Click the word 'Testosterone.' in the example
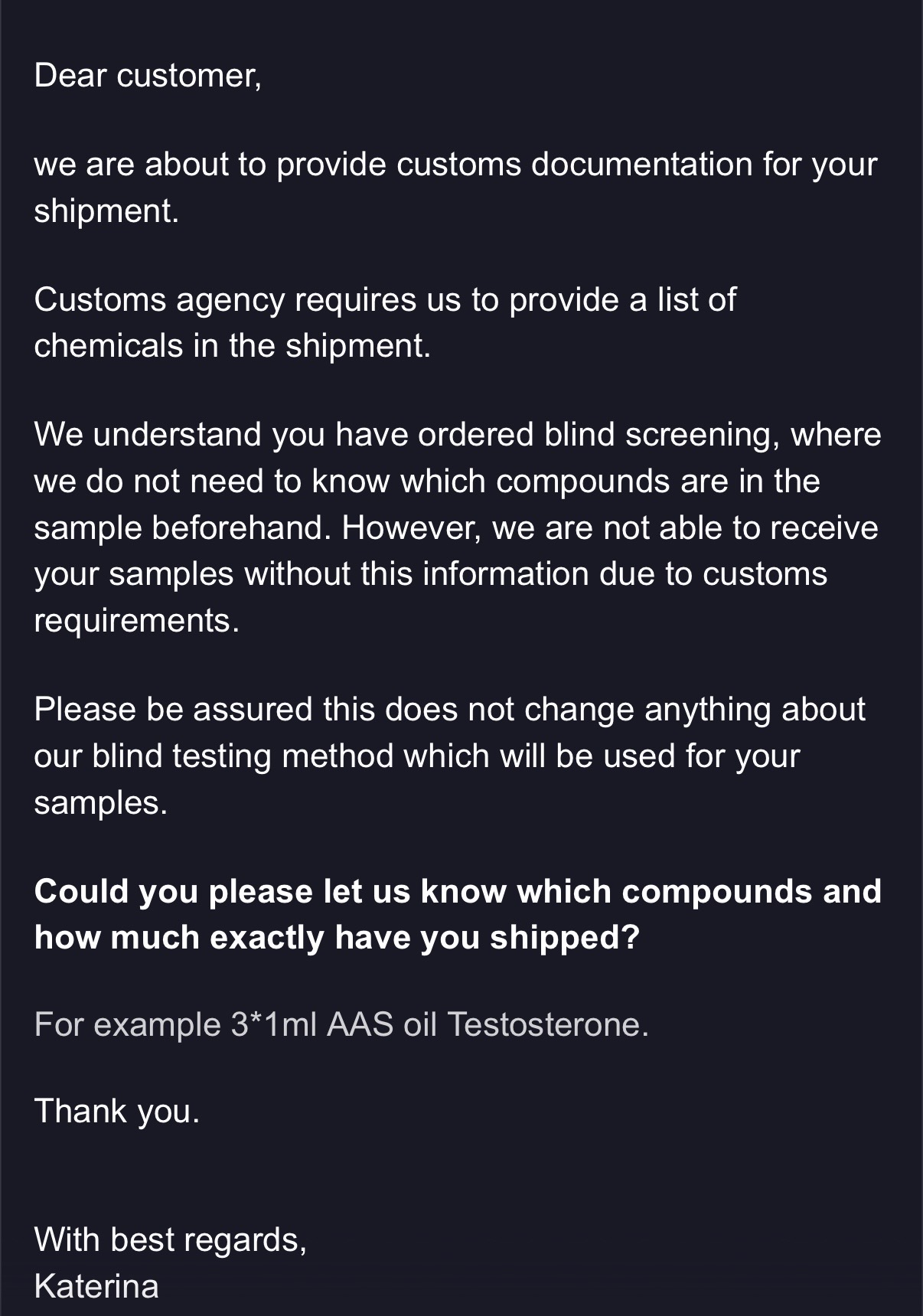This screenshot has width=923, height=1316. tap(548, 1024)
